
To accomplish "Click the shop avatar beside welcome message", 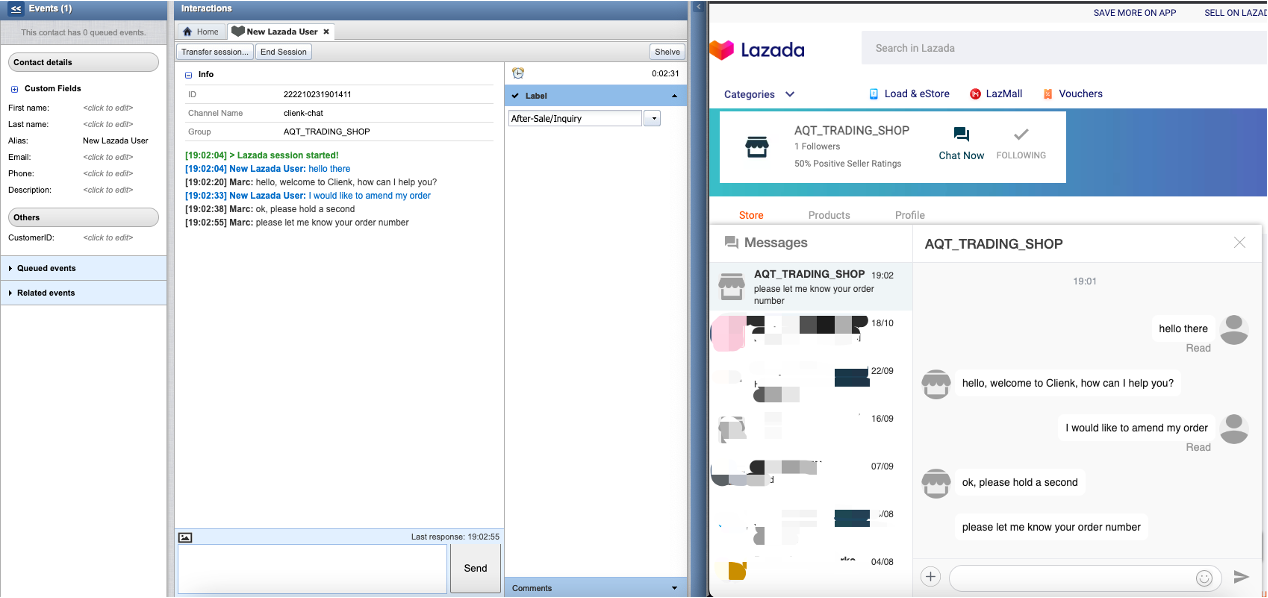I will (935, 384).
